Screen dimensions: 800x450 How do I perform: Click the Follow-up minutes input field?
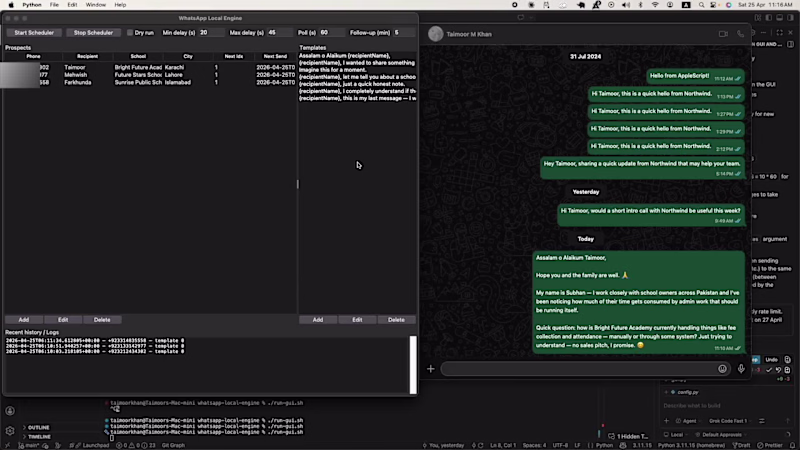pos(403,33)
